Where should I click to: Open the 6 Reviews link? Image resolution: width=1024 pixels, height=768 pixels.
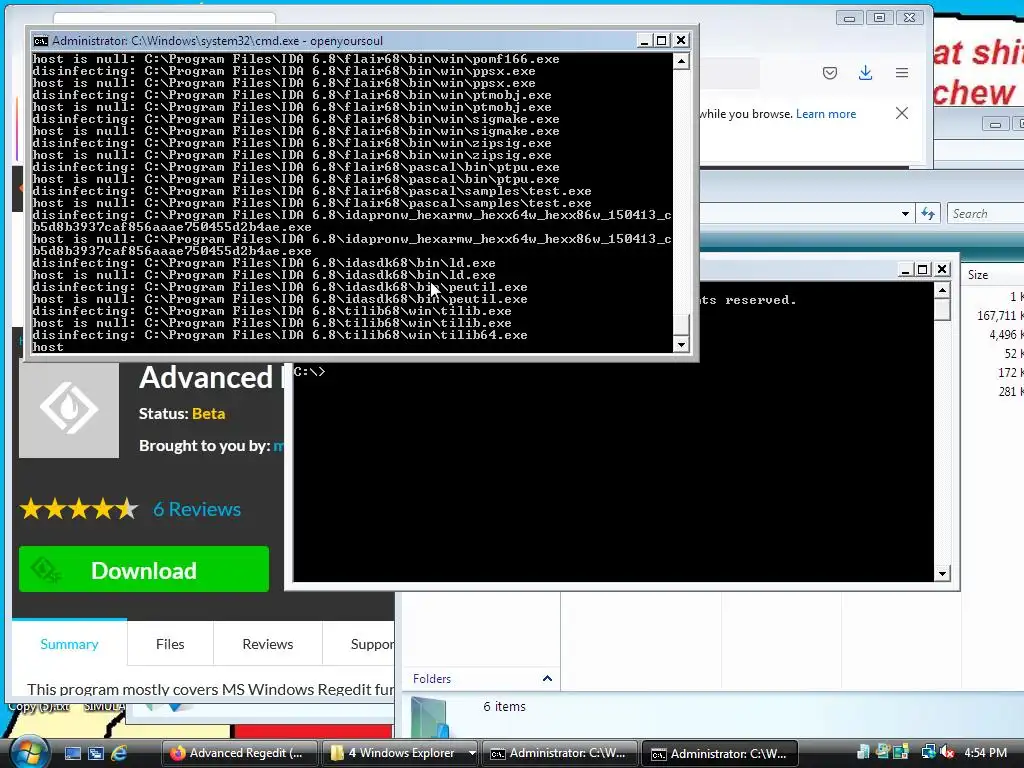(x=197, y=509)
